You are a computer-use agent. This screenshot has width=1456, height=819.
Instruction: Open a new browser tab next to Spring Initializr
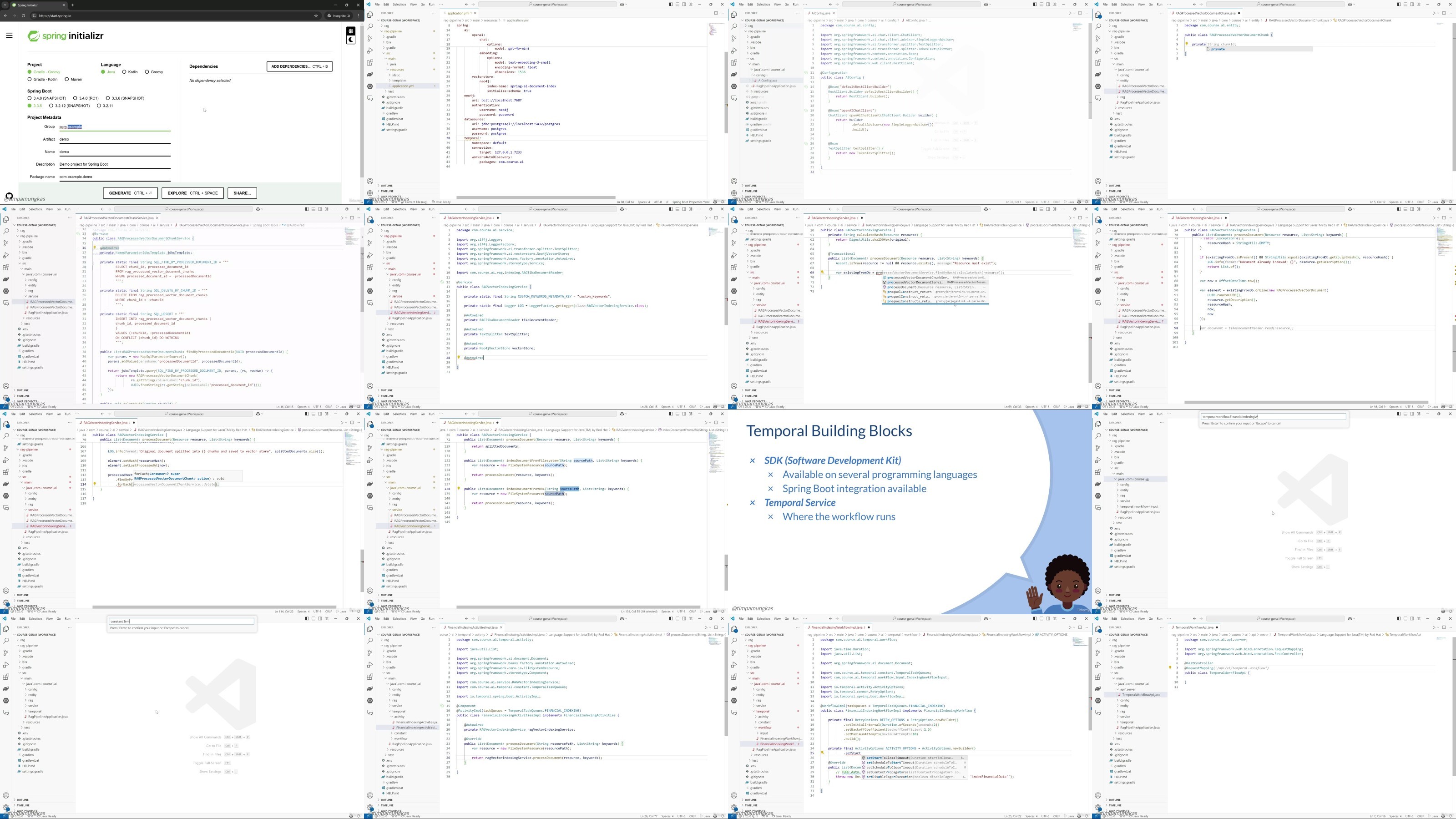coord(72,5)
